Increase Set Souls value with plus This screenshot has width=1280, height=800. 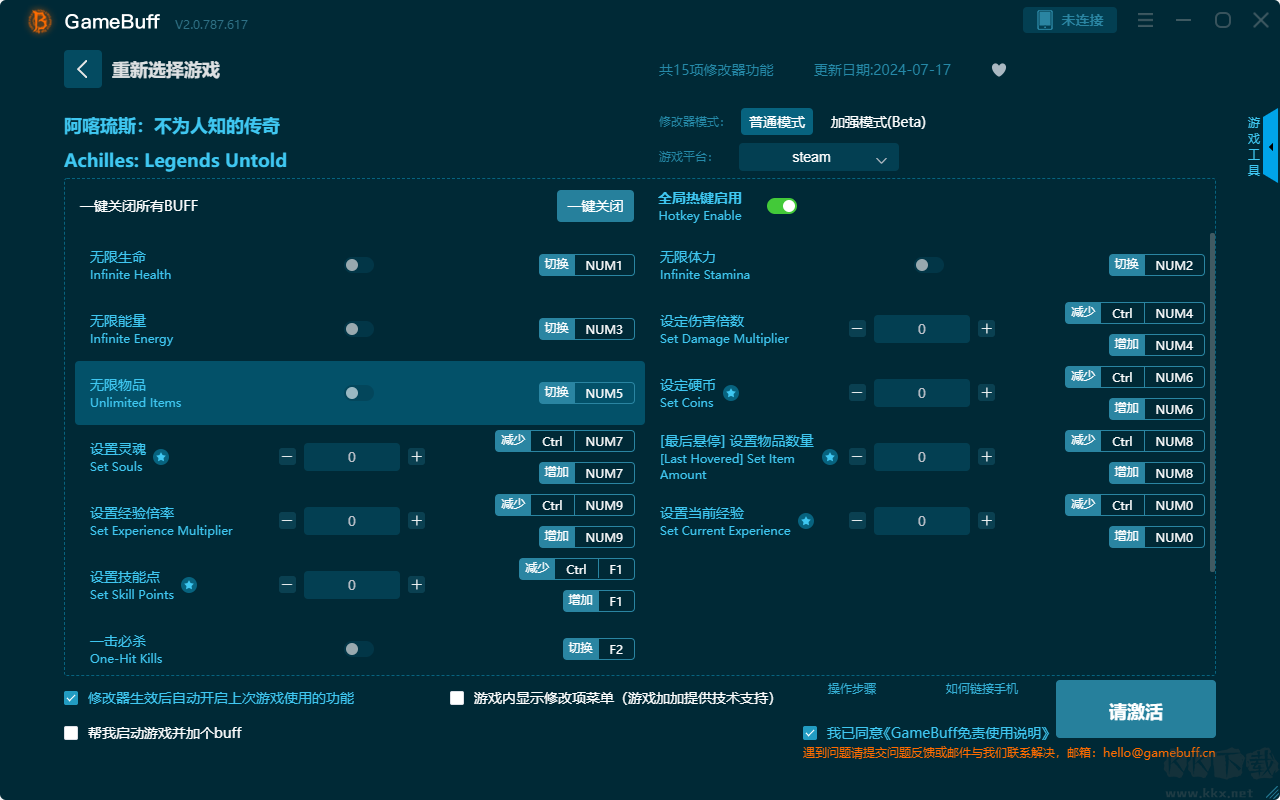tap(417, 457)
